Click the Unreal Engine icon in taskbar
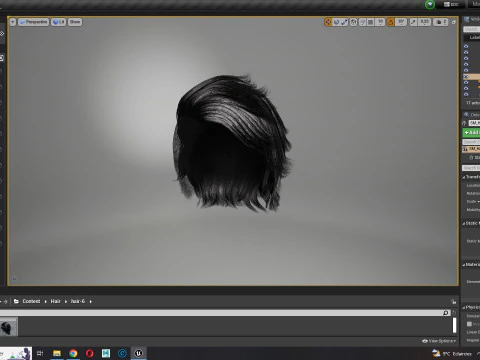 (x=138, y=353)
